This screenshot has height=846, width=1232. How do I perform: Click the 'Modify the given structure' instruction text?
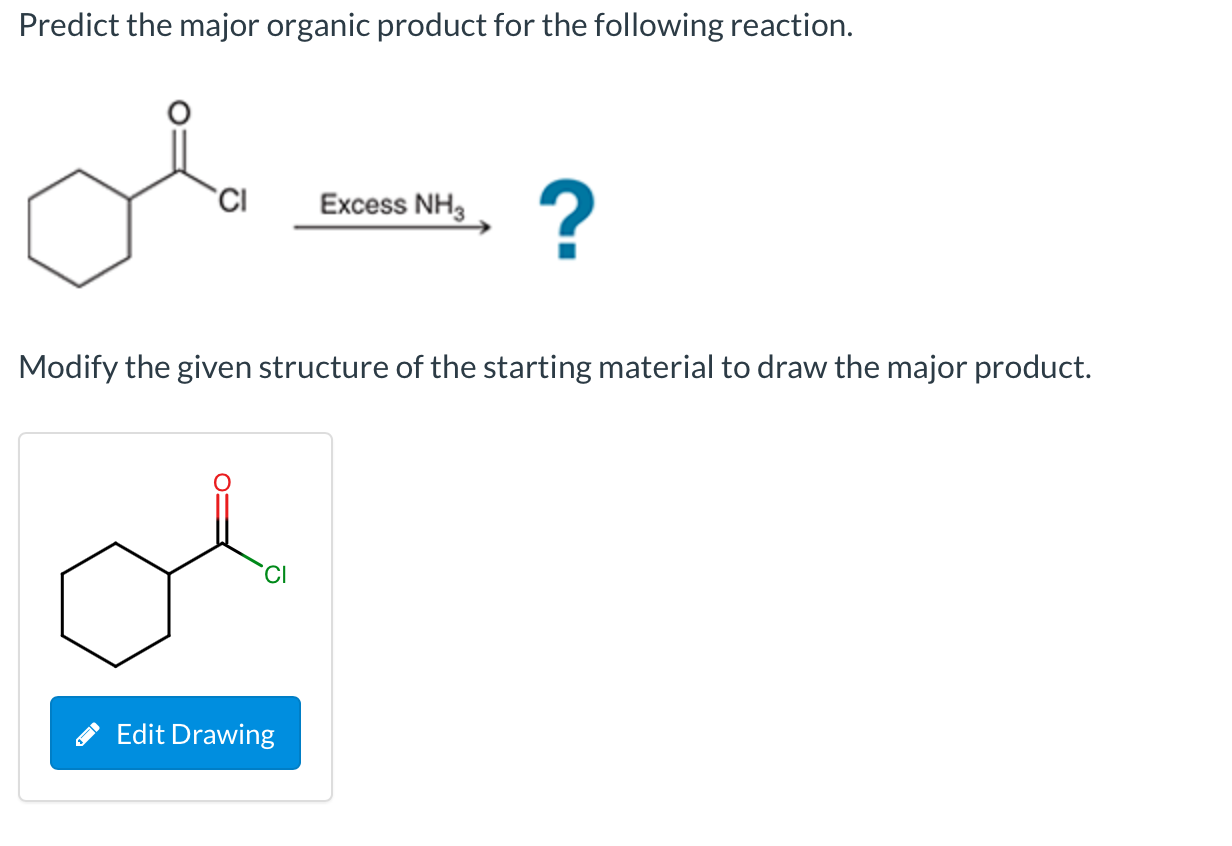[x=554, y=367]
